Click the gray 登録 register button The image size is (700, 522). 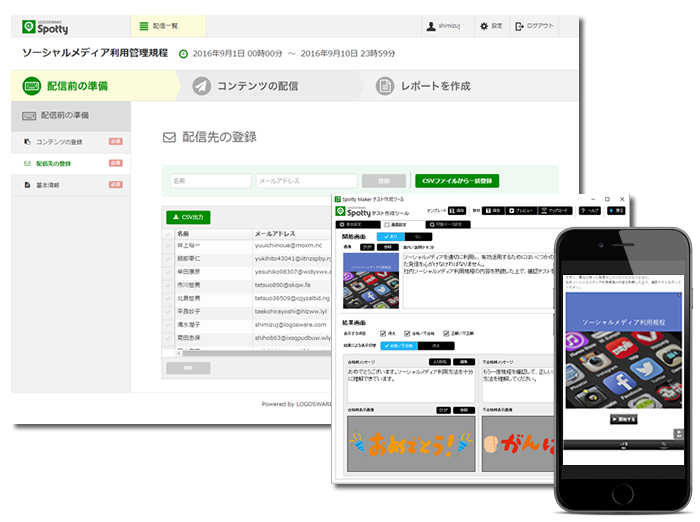(x=384, y=181)
